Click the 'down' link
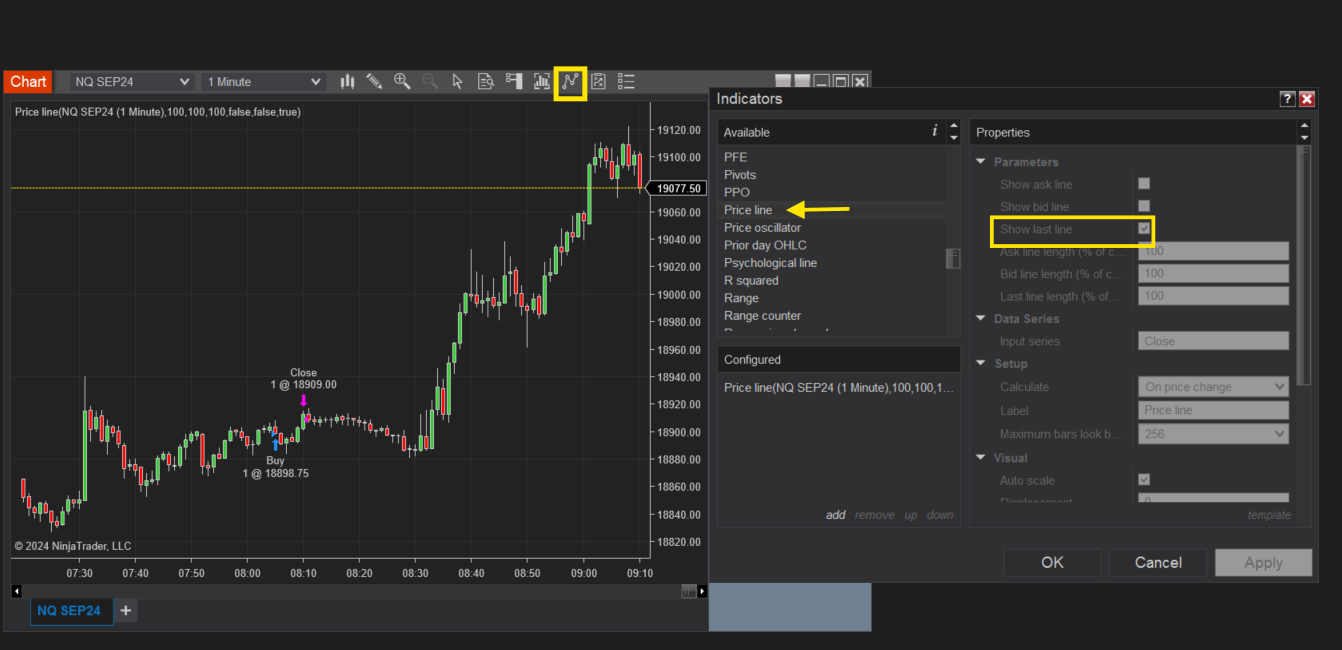 pos(940,515)
